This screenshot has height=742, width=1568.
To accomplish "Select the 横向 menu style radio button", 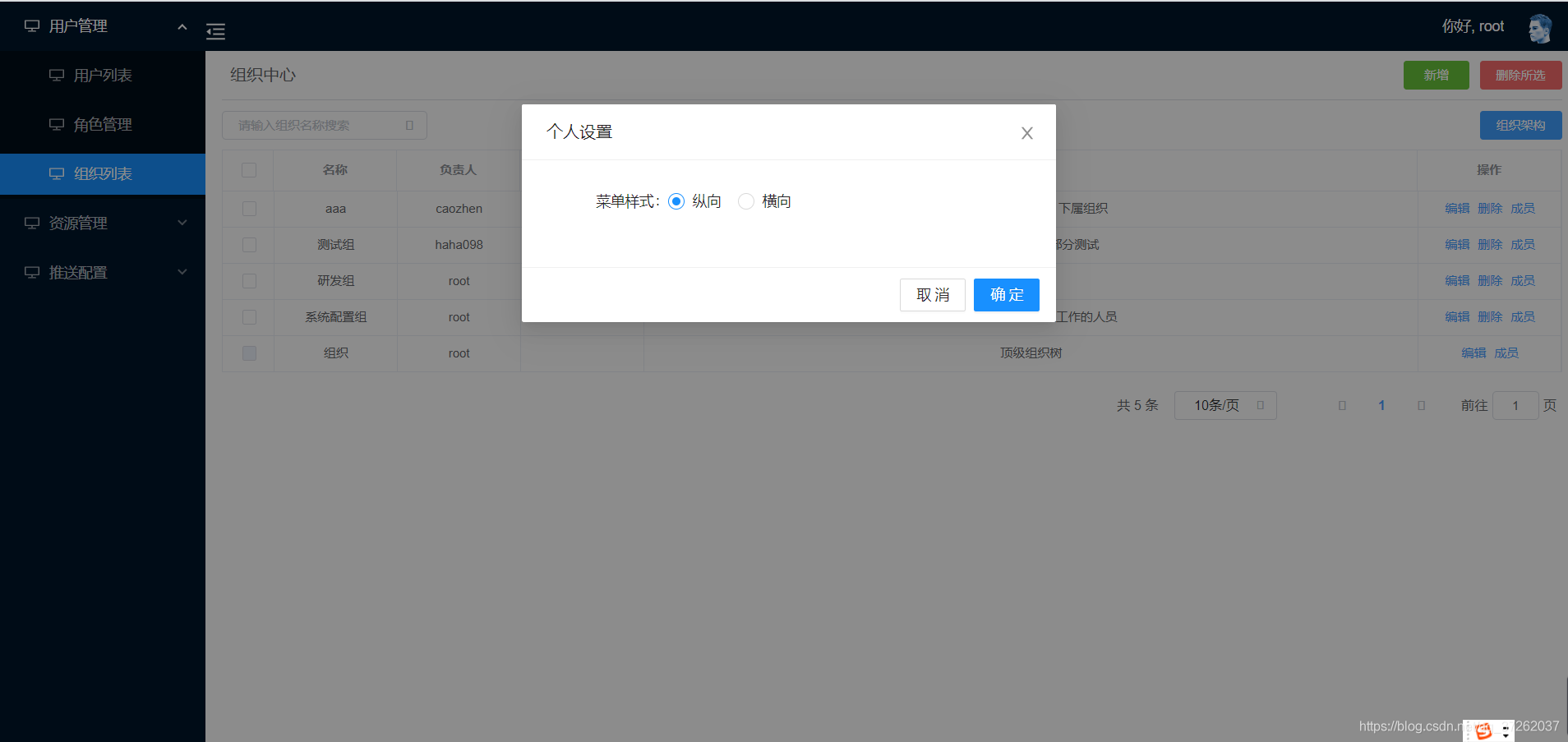I will pyautogui.click(x=746, y=200).
